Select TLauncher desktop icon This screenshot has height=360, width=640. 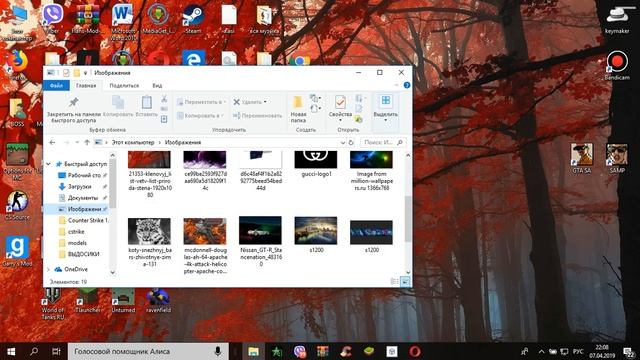click(x=88, y=300)
